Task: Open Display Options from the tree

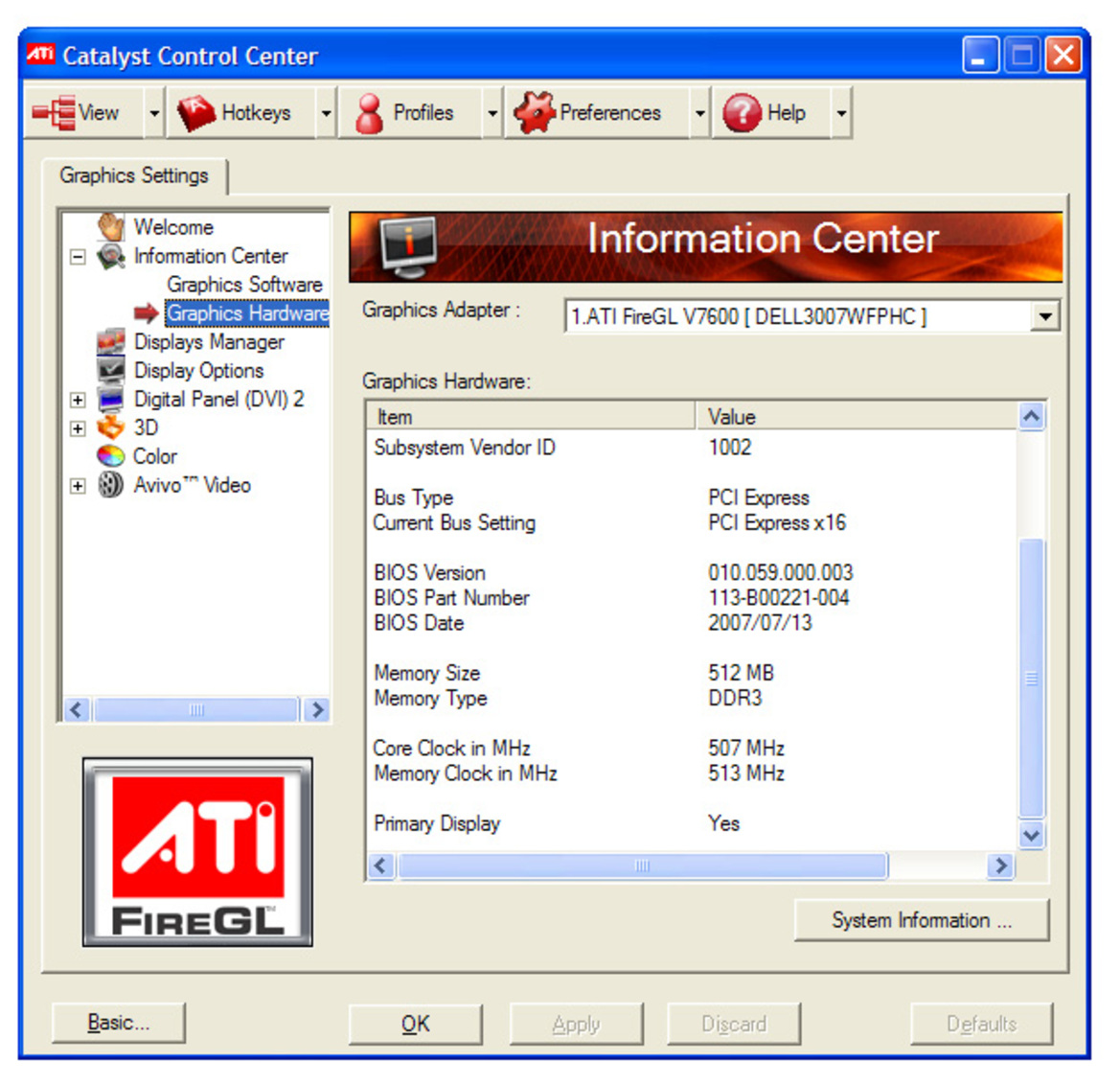Action: (x=198, y=370)
